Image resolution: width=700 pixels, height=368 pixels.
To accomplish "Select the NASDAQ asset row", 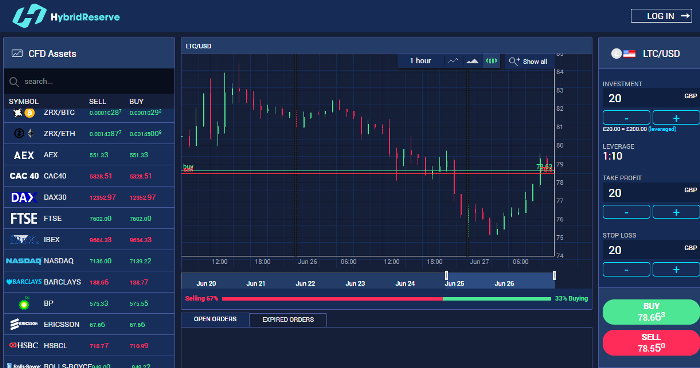I will point(89,261).
